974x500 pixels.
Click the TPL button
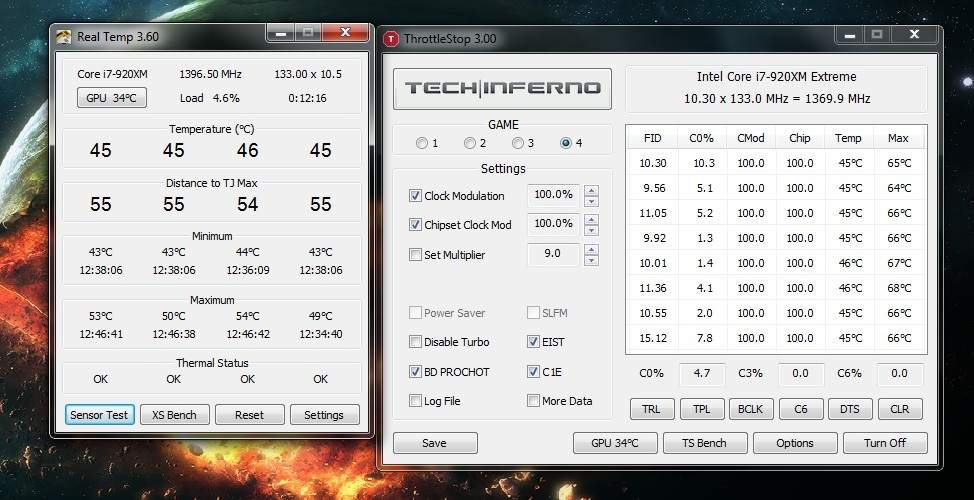pos(702,409)
